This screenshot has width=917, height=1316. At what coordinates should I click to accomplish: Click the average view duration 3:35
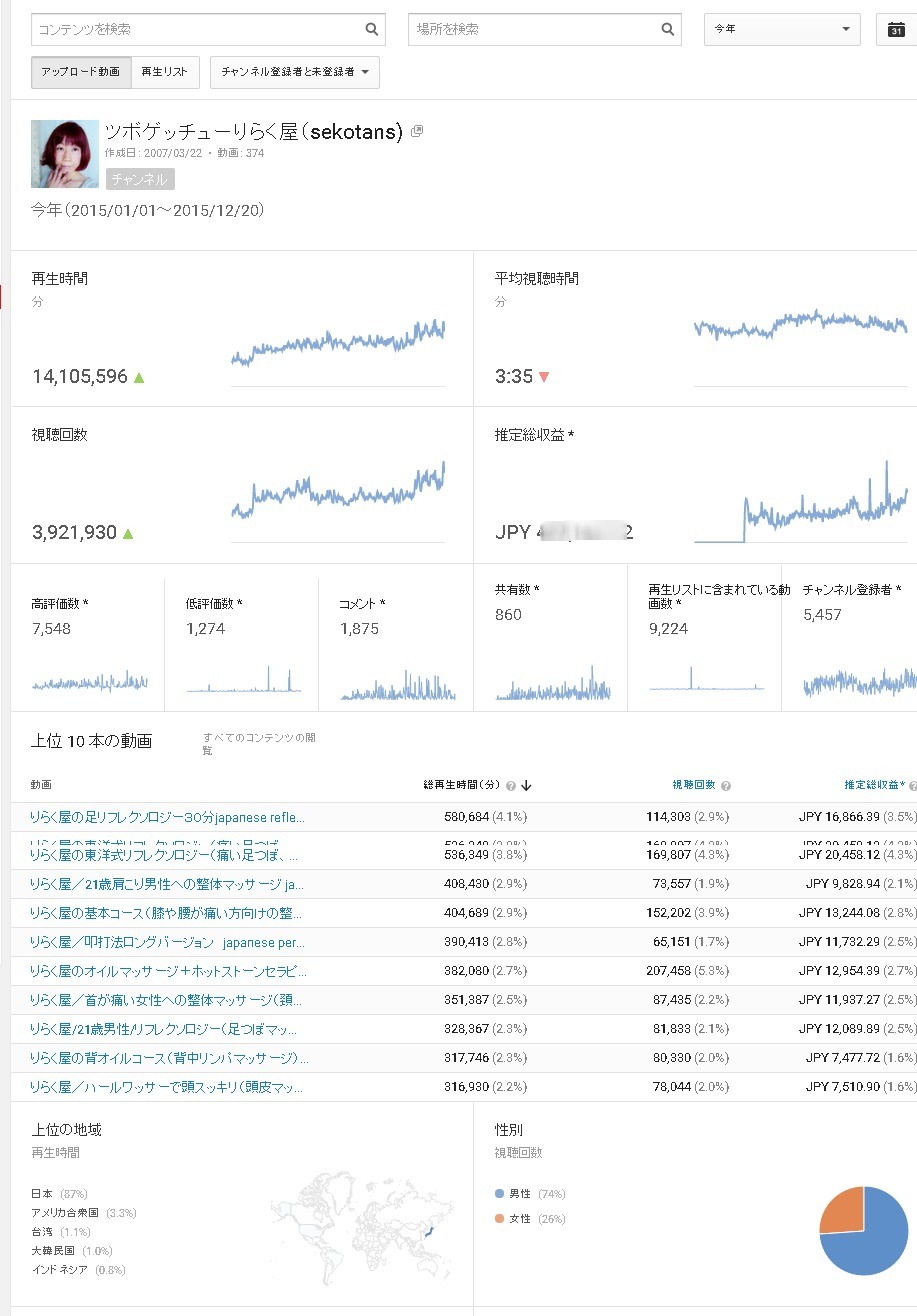tap(514, 377)
